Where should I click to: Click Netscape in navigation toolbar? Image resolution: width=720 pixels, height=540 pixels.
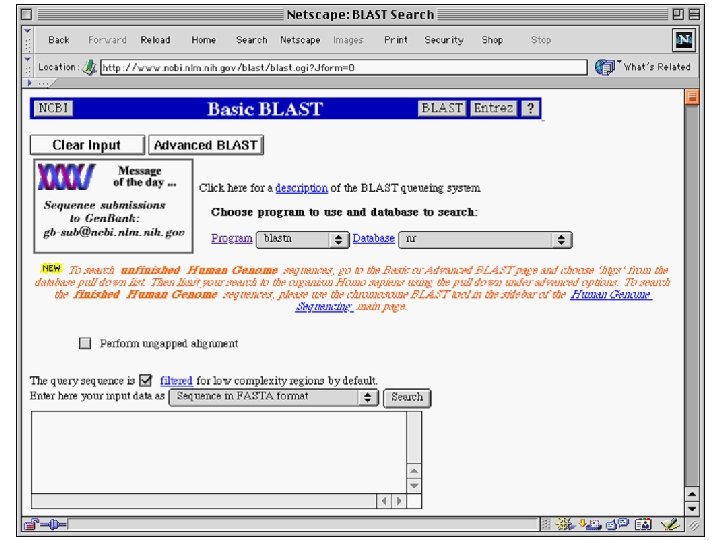pos(300,40)
